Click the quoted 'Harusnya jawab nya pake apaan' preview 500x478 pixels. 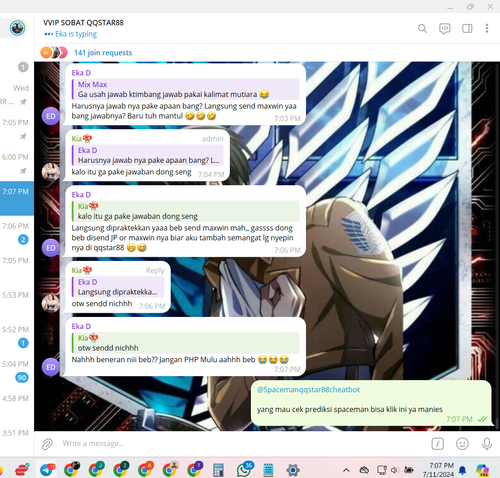[148, 155]
